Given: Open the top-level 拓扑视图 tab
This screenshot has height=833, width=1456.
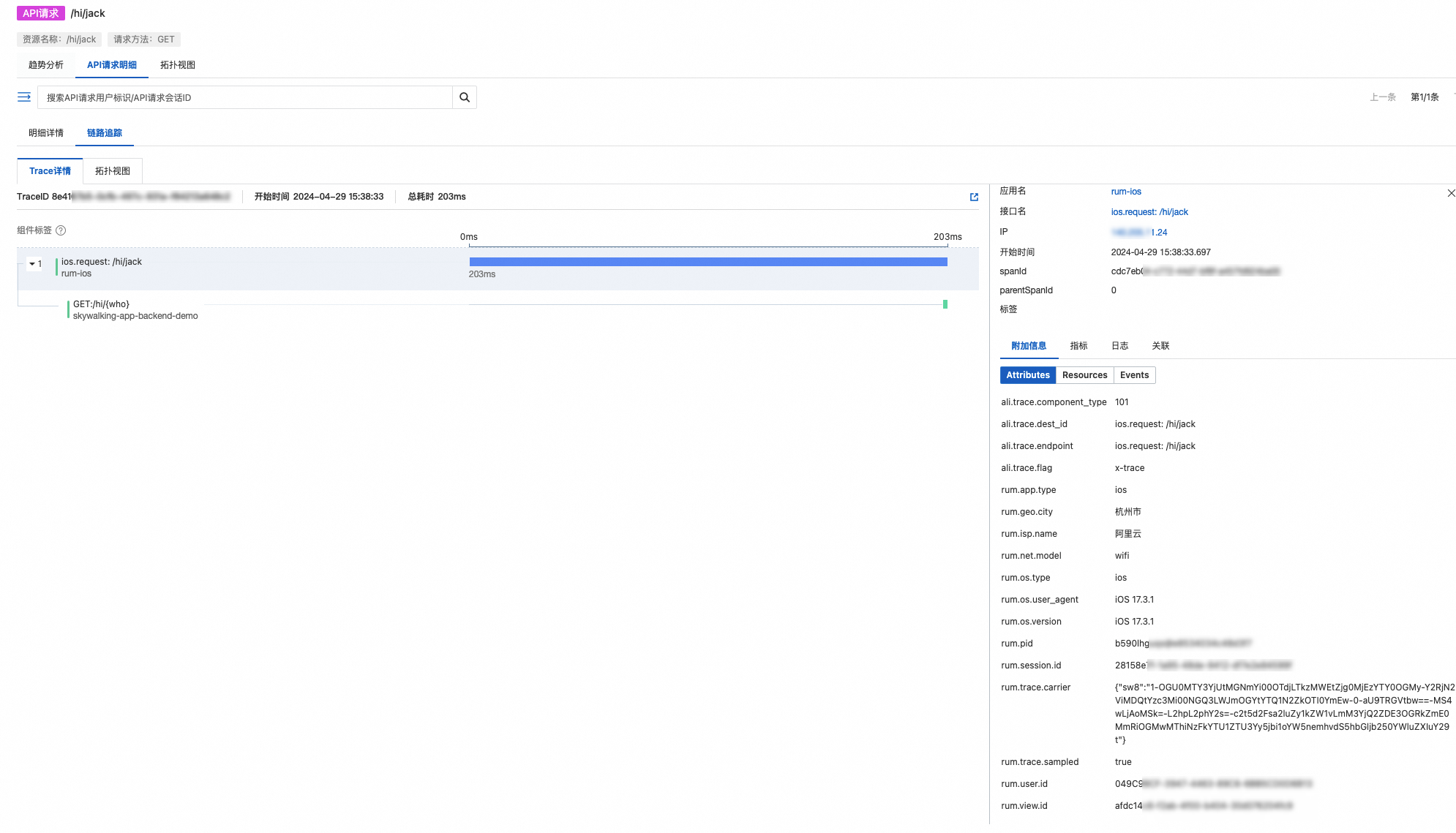Looking at the screenshot, I should [177, 64].
